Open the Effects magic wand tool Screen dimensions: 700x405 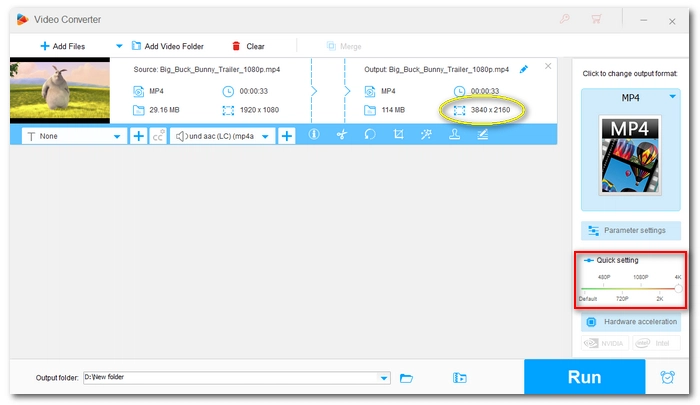[x=426, y=134]
